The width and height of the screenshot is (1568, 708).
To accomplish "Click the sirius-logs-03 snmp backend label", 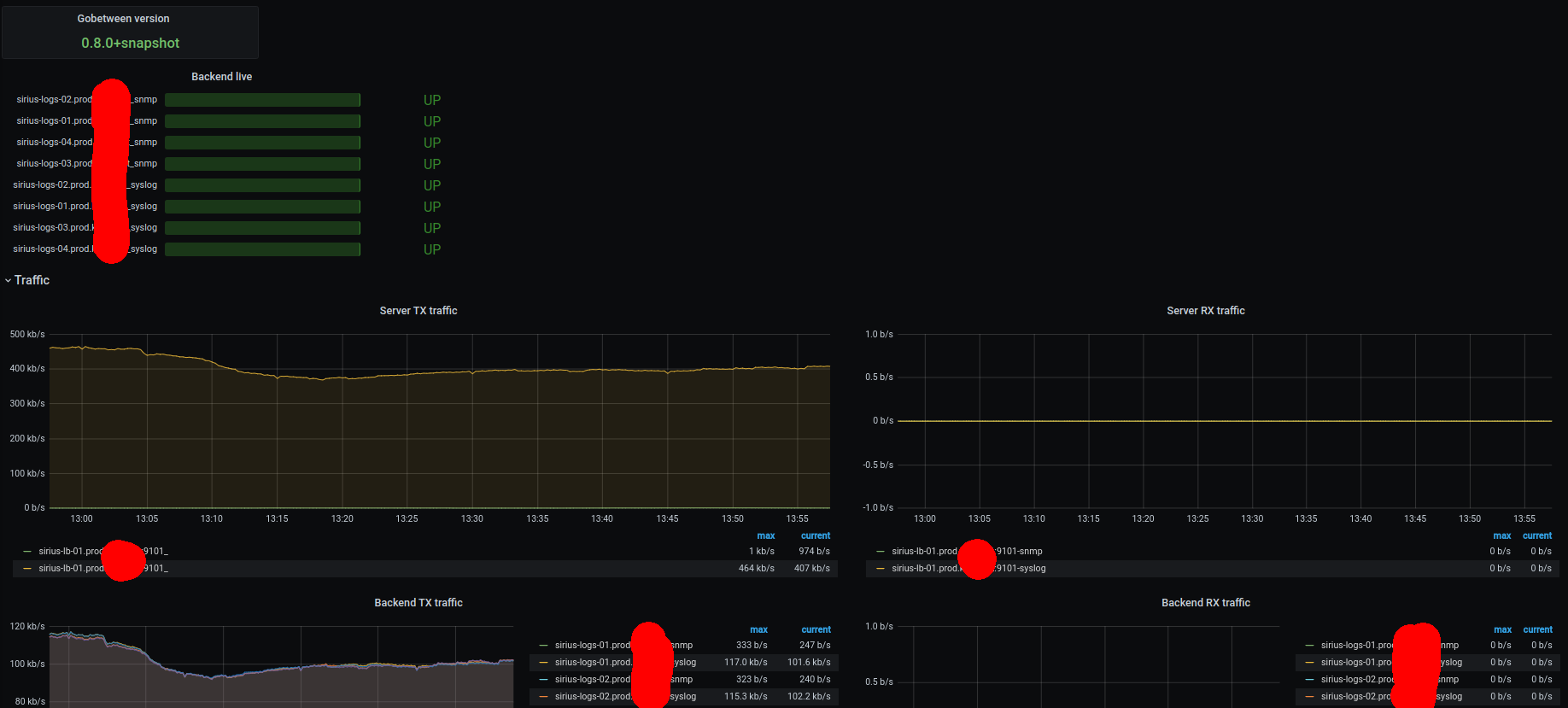I will [x=86, y=164].
